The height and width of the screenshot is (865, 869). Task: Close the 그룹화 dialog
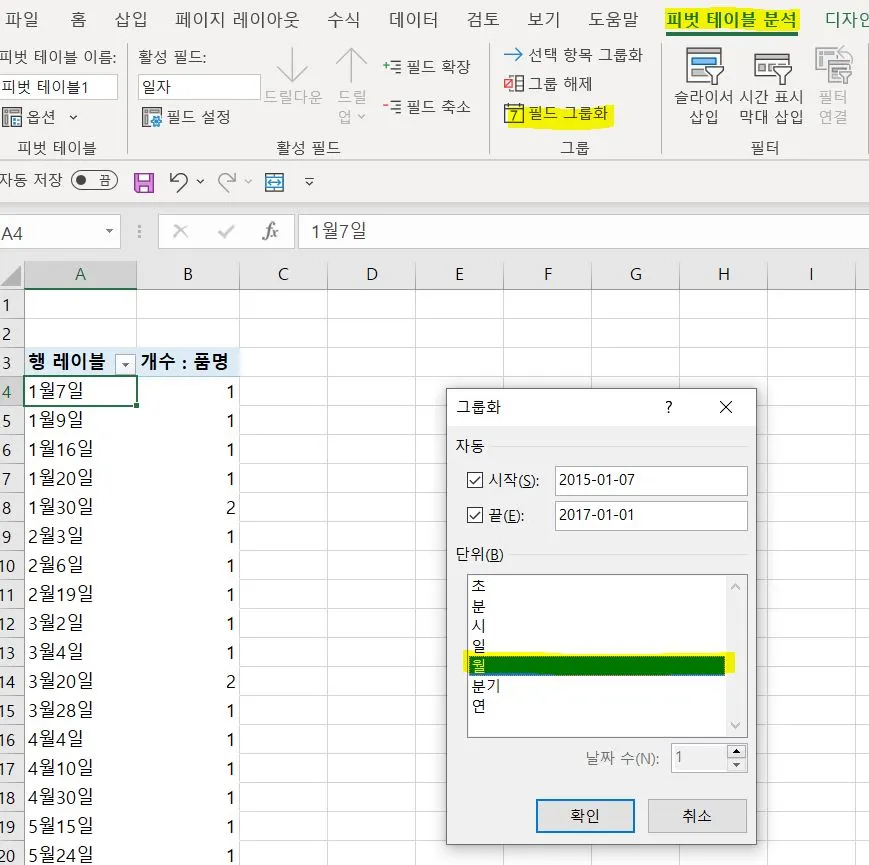click(x=726, y=407)
